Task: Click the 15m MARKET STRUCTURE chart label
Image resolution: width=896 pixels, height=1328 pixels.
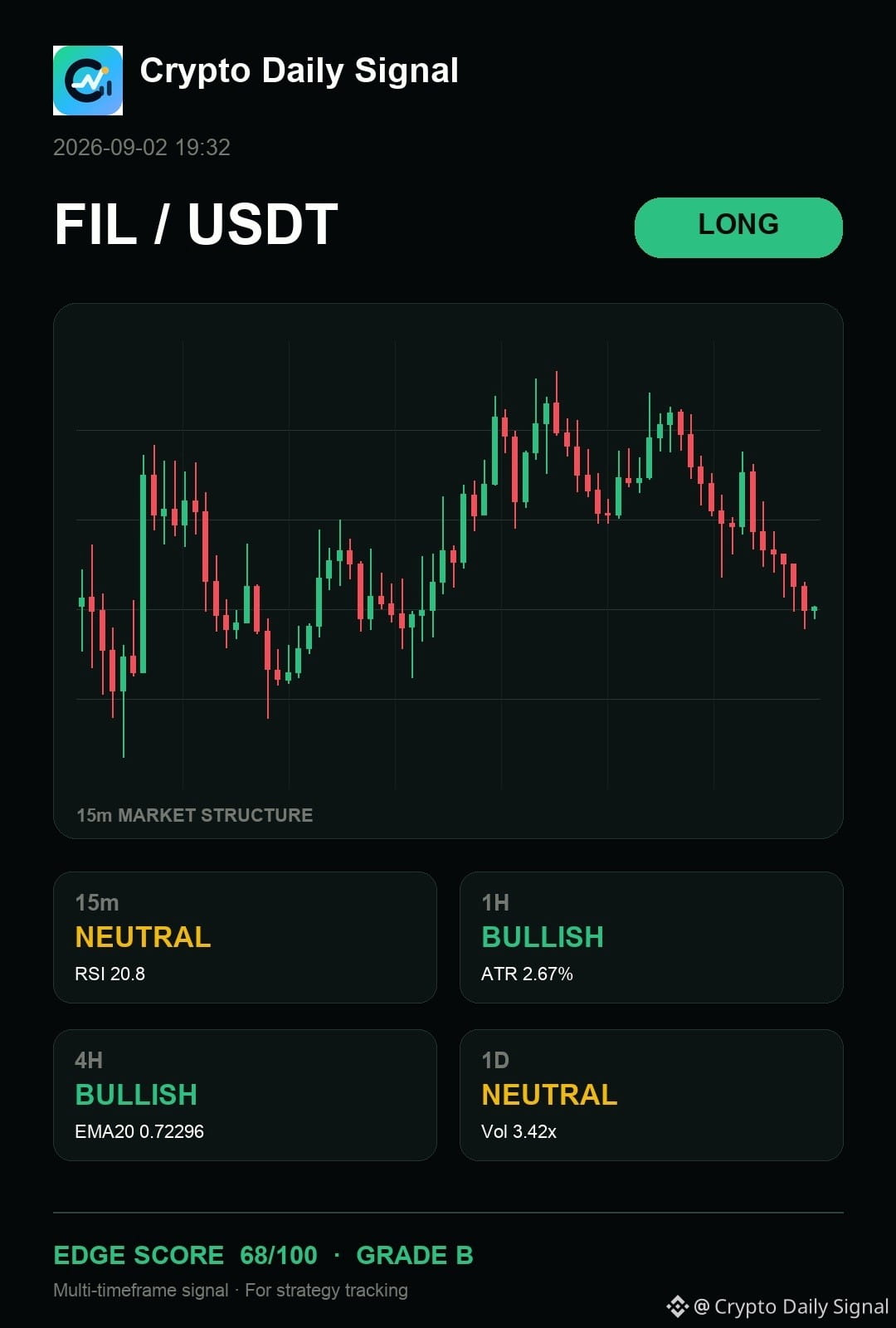Action: (x=195, y=815)
